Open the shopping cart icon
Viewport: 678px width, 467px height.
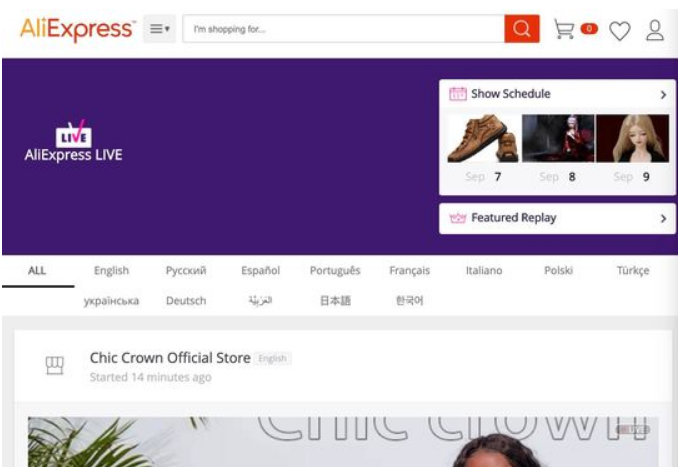pos(564,29)
